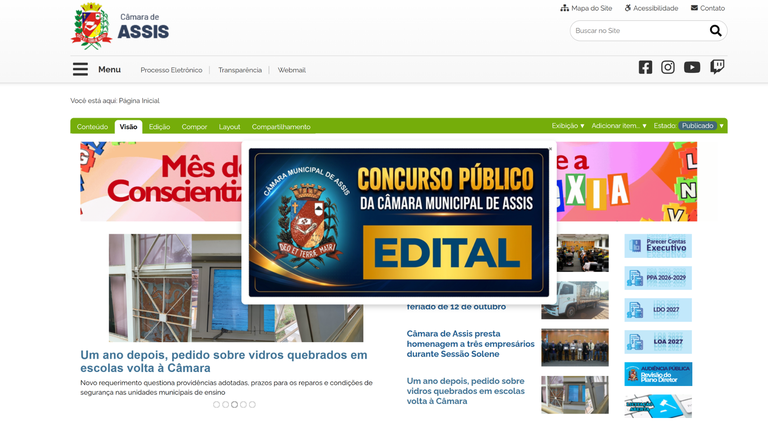Expand the Adicionar item dropdown

[x=619, y=126]
